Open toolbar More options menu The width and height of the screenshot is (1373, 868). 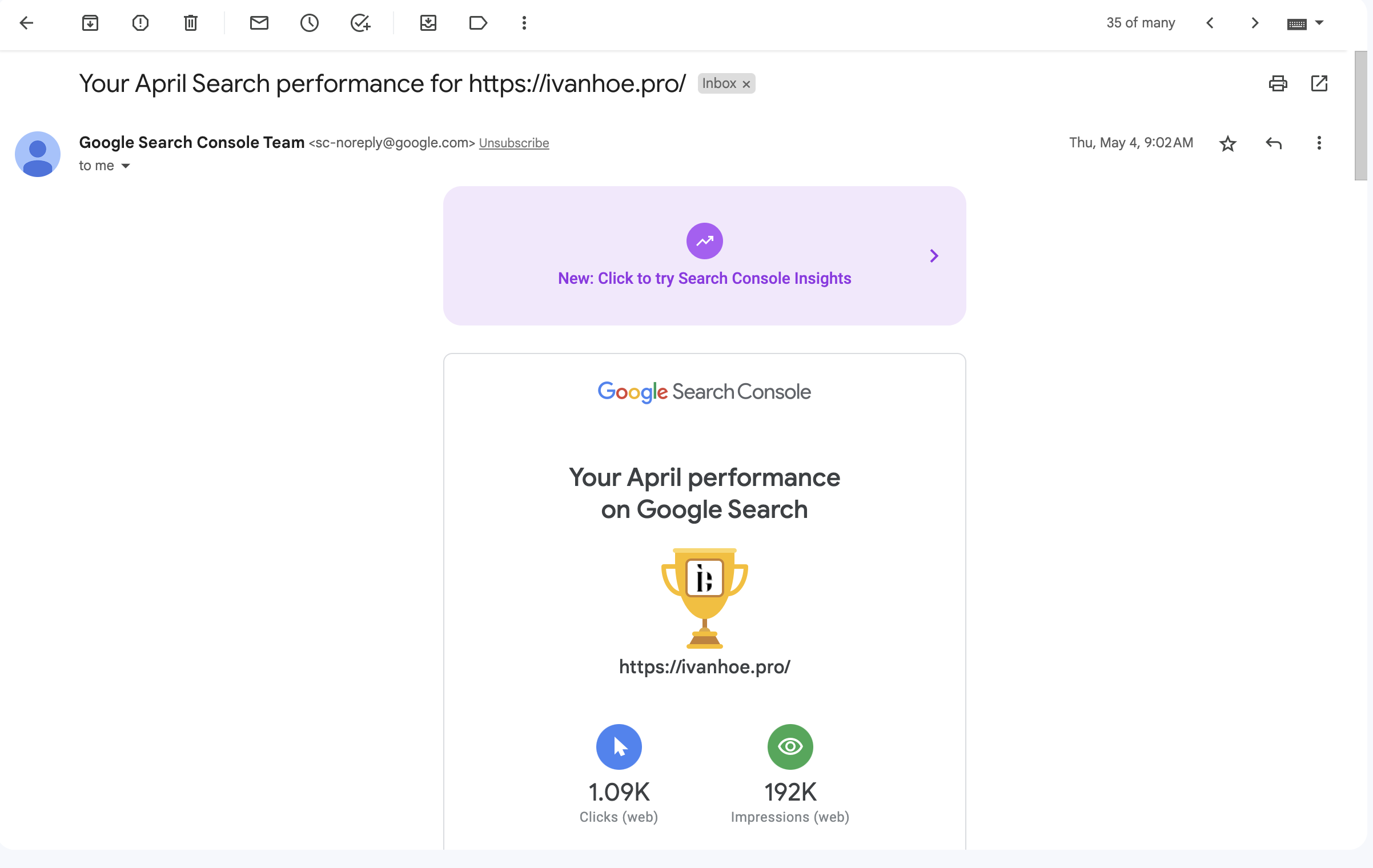[524, 23]
